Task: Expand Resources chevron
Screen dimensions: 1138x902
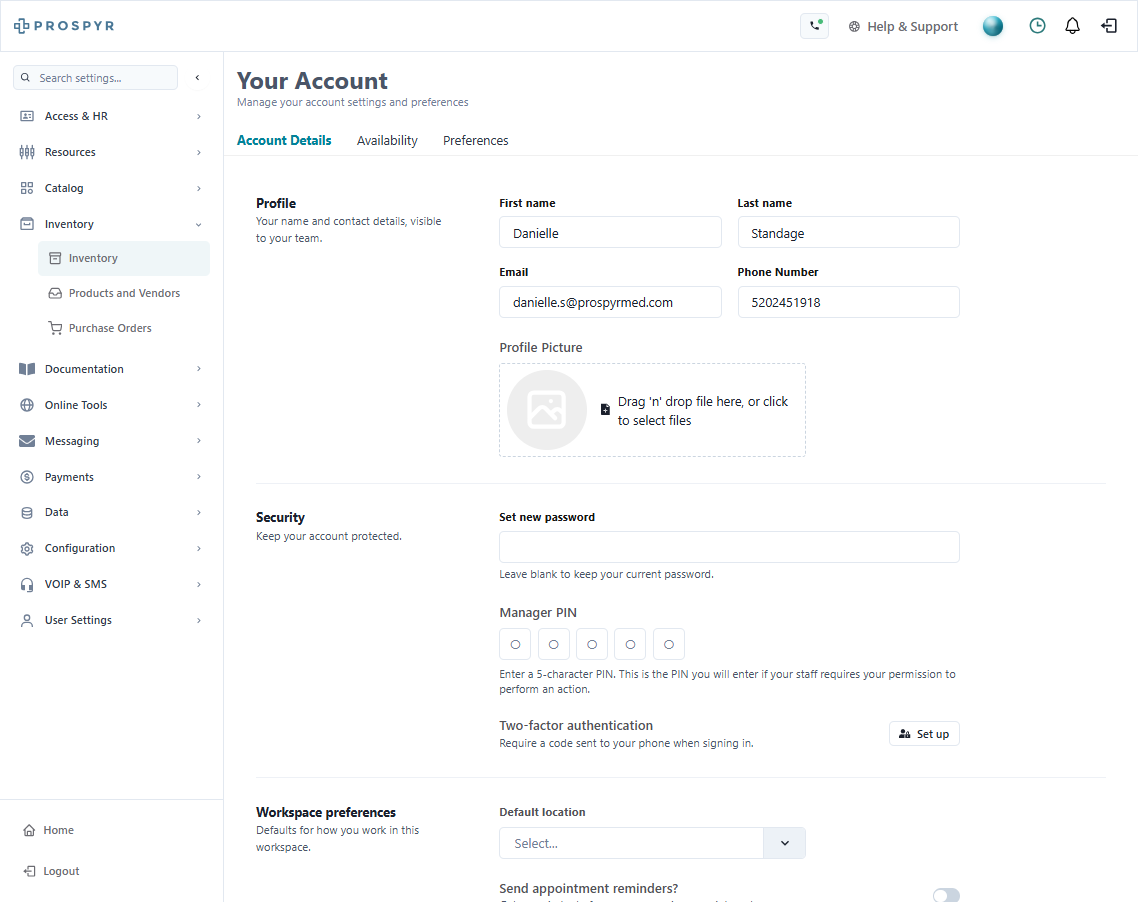Action: (199, 152)
